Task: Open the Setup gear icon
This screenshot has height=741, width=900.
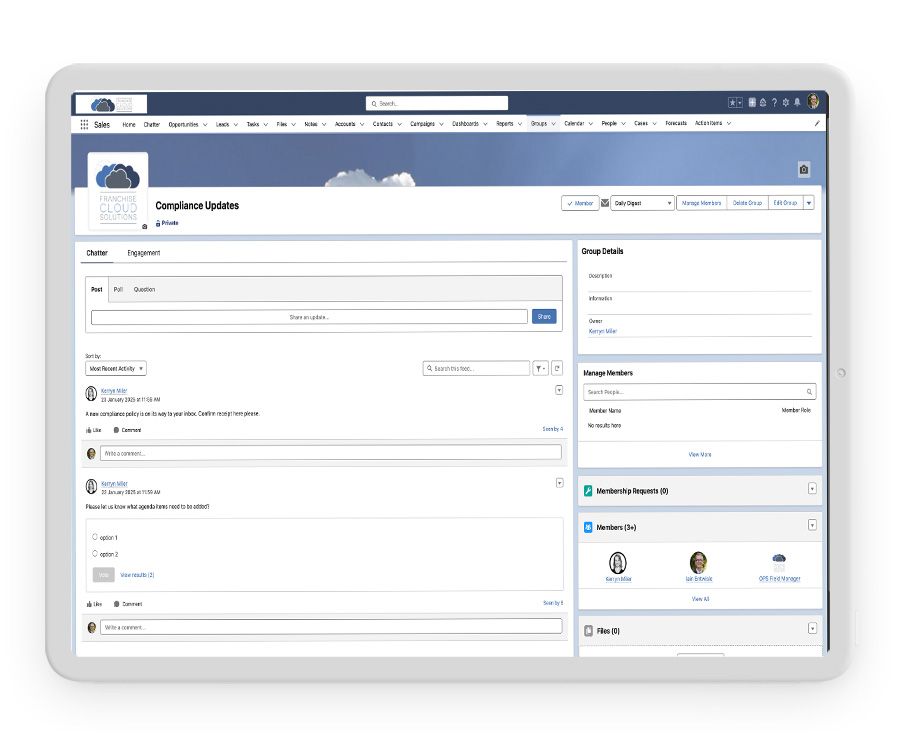Action: (x=785, y=102)
